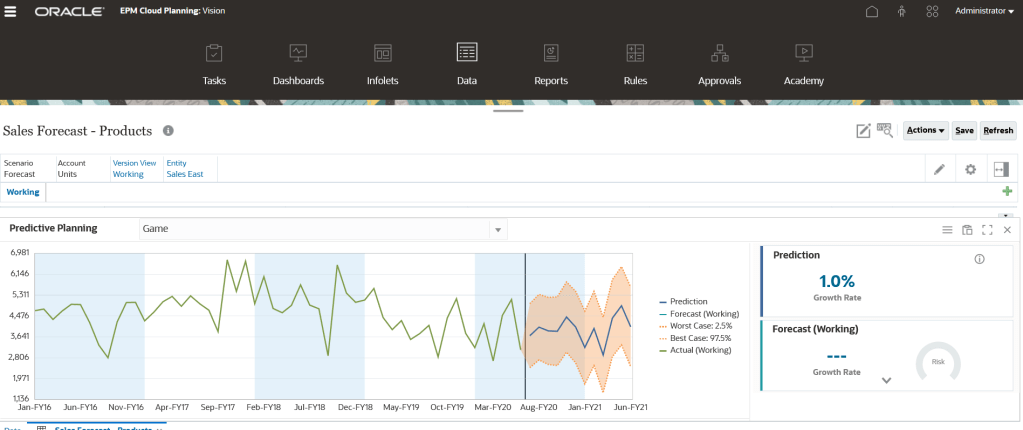The height and width of the screenshot is (430, 1023).
Task: Open the Approvals icon
Action: click(x=719, y=53)
